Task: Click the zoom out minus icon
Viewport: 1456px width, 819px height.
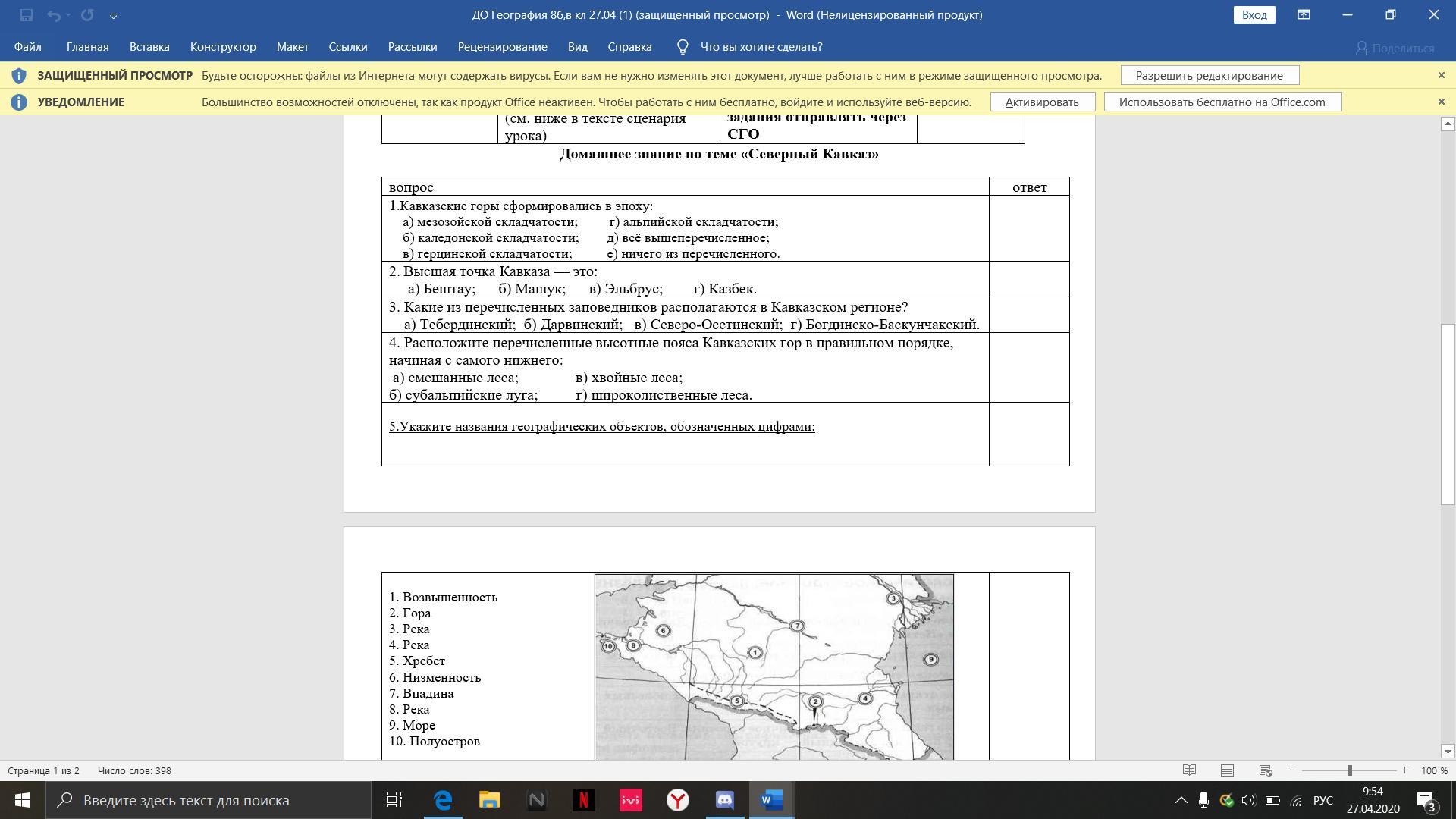Action: (x=1294, y=770)
